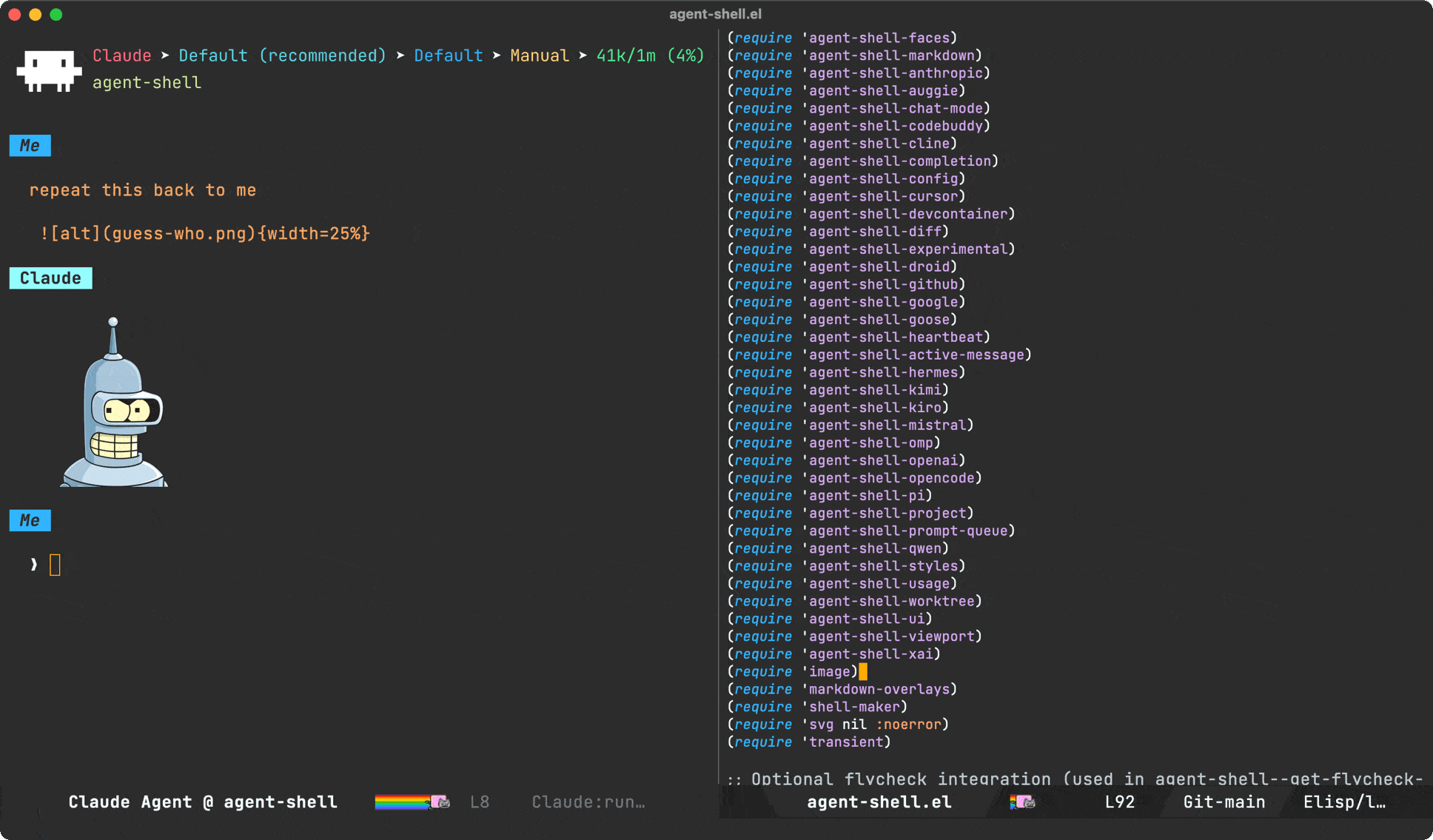Click the line (require 'agent-shell-kiro)
The image size is (1433, 840).
click(x=838, y=408)
